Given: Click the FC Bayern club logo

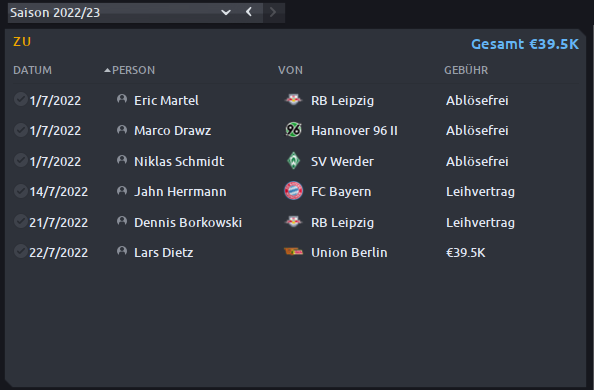Looking at the screenshot, I should click(293, 191).
